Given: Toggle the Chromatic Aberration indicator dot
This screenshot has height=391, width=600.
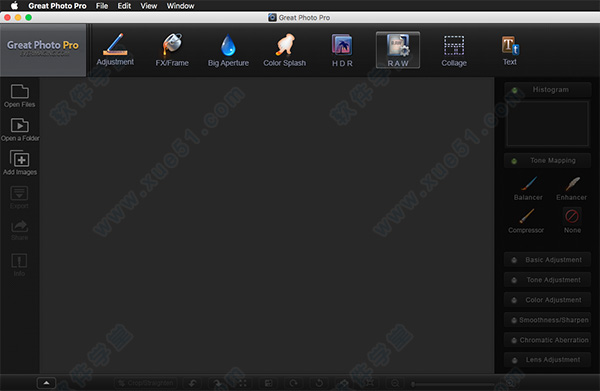Looking at the screenshot, I should click(514, 340).
